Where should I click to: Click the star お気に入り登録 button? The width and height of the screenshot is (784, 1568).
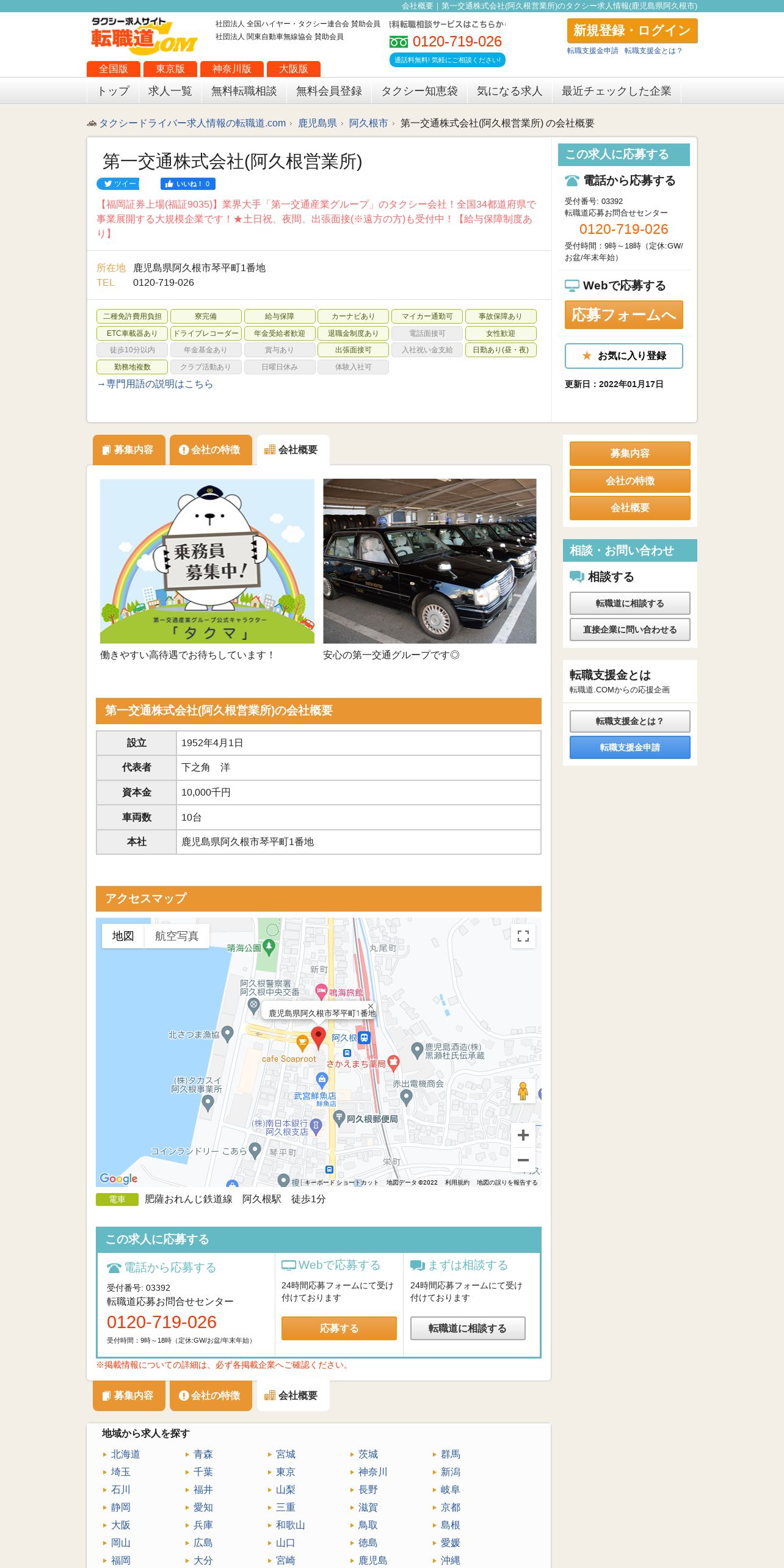623,356
